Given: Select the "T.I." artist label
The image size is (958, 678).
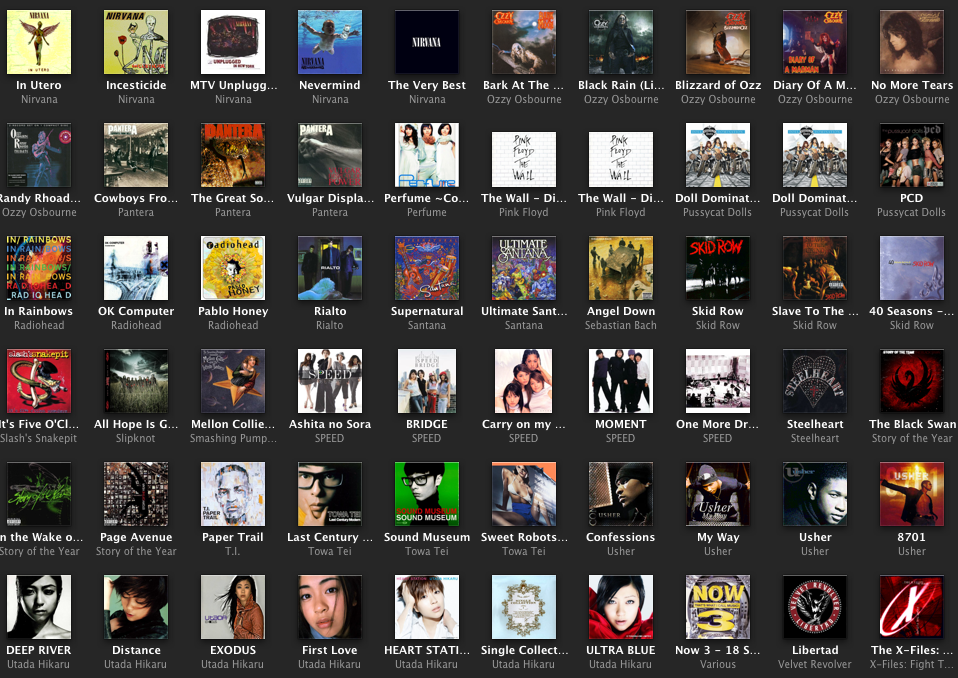Looking at the screenshot, I should click(233, 551).
